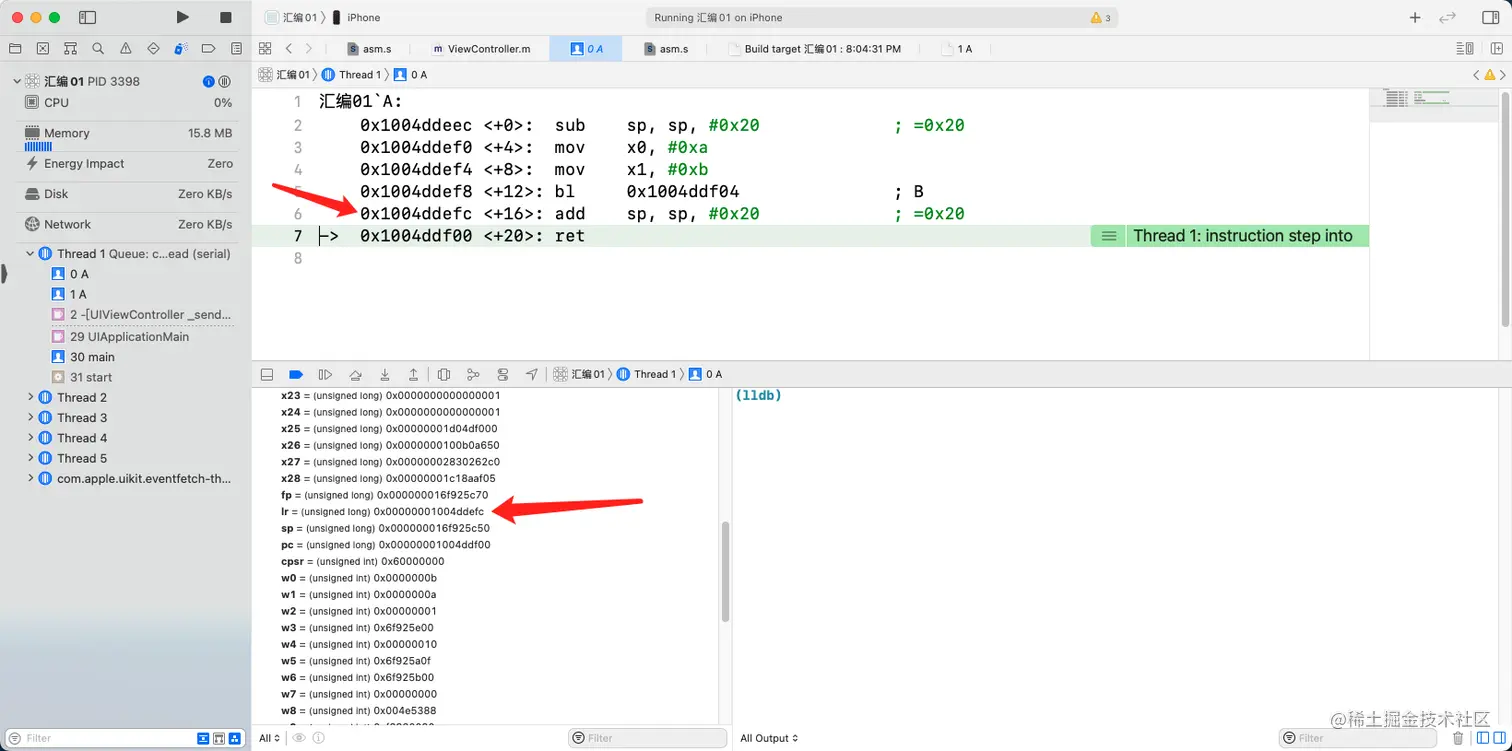Image resolution: width=1512 pixels, height=751 pixels.
Task: Open the Symbol navigator
Action: (x=70, y=48)
